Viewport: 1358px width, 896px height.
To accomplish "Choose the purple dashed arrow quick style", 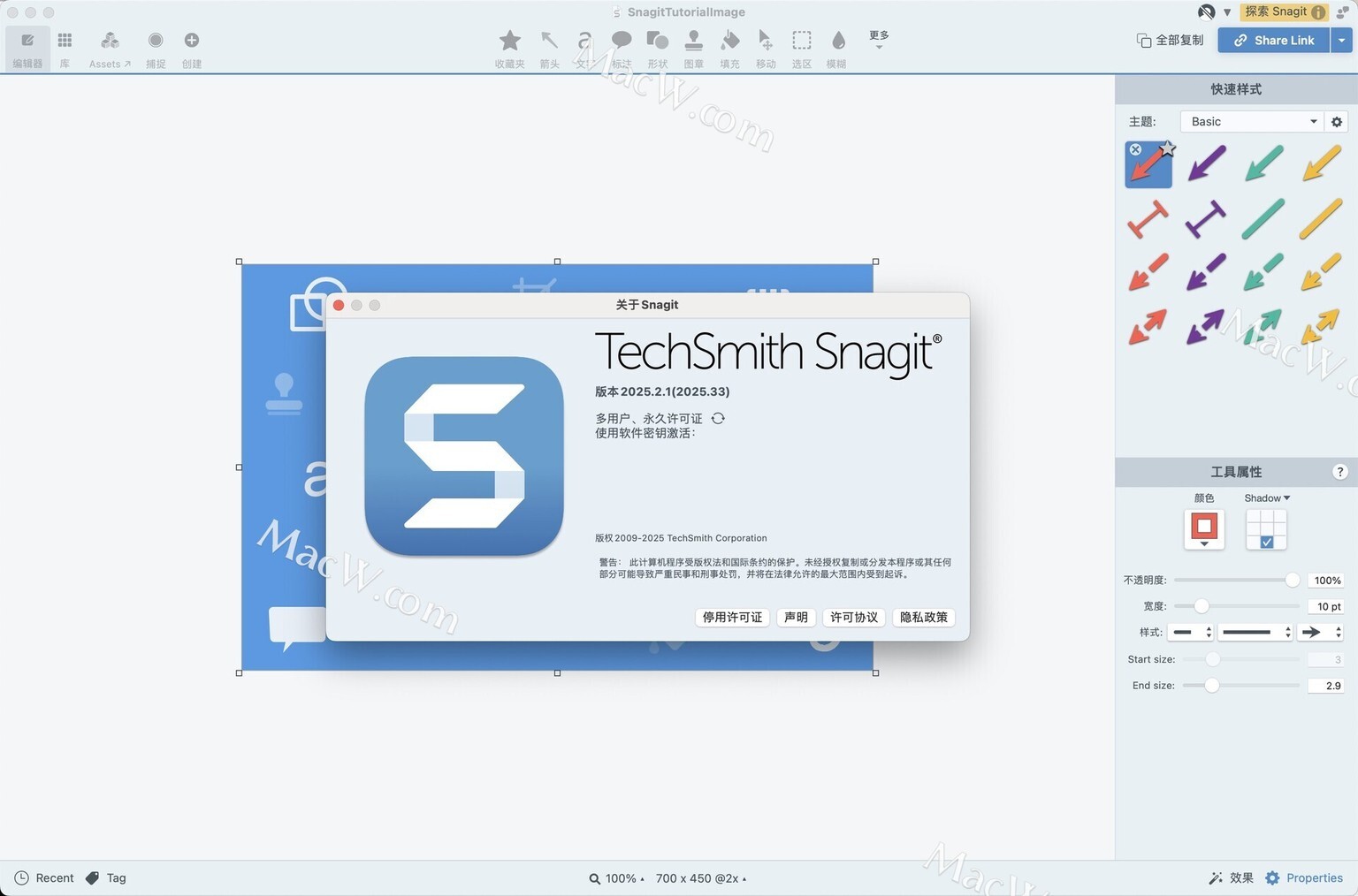I will [1206, 272].
